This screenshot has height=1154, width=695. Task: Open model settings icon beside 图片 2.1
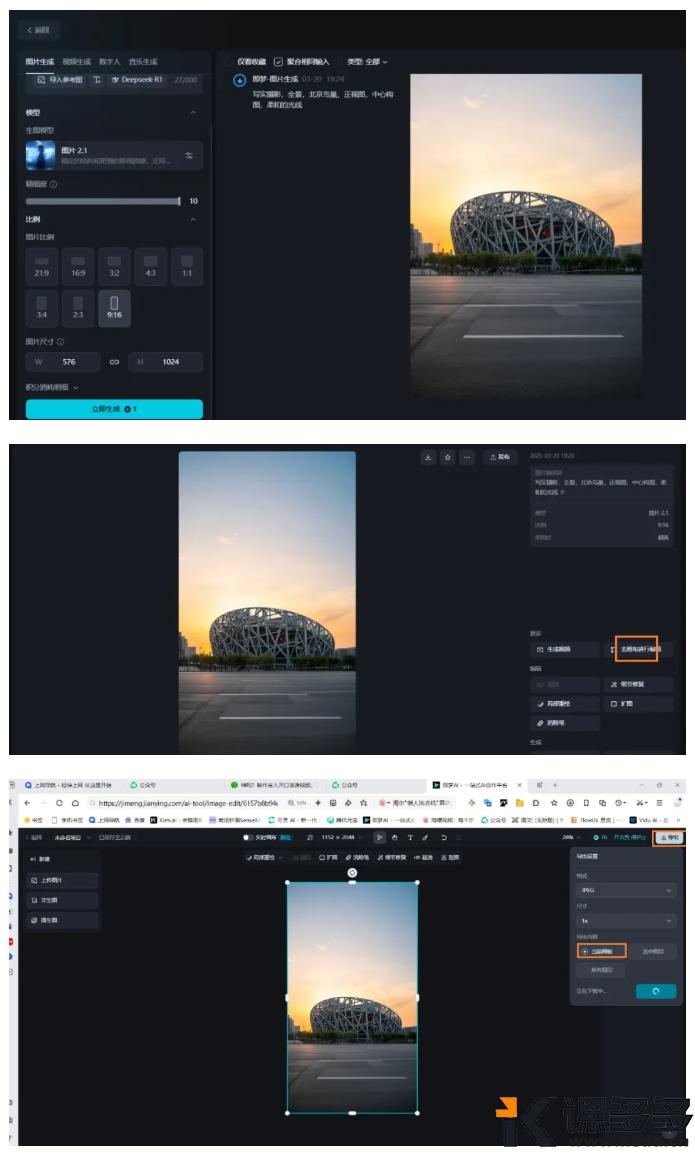pyautogui.click(x=189, y=155)
